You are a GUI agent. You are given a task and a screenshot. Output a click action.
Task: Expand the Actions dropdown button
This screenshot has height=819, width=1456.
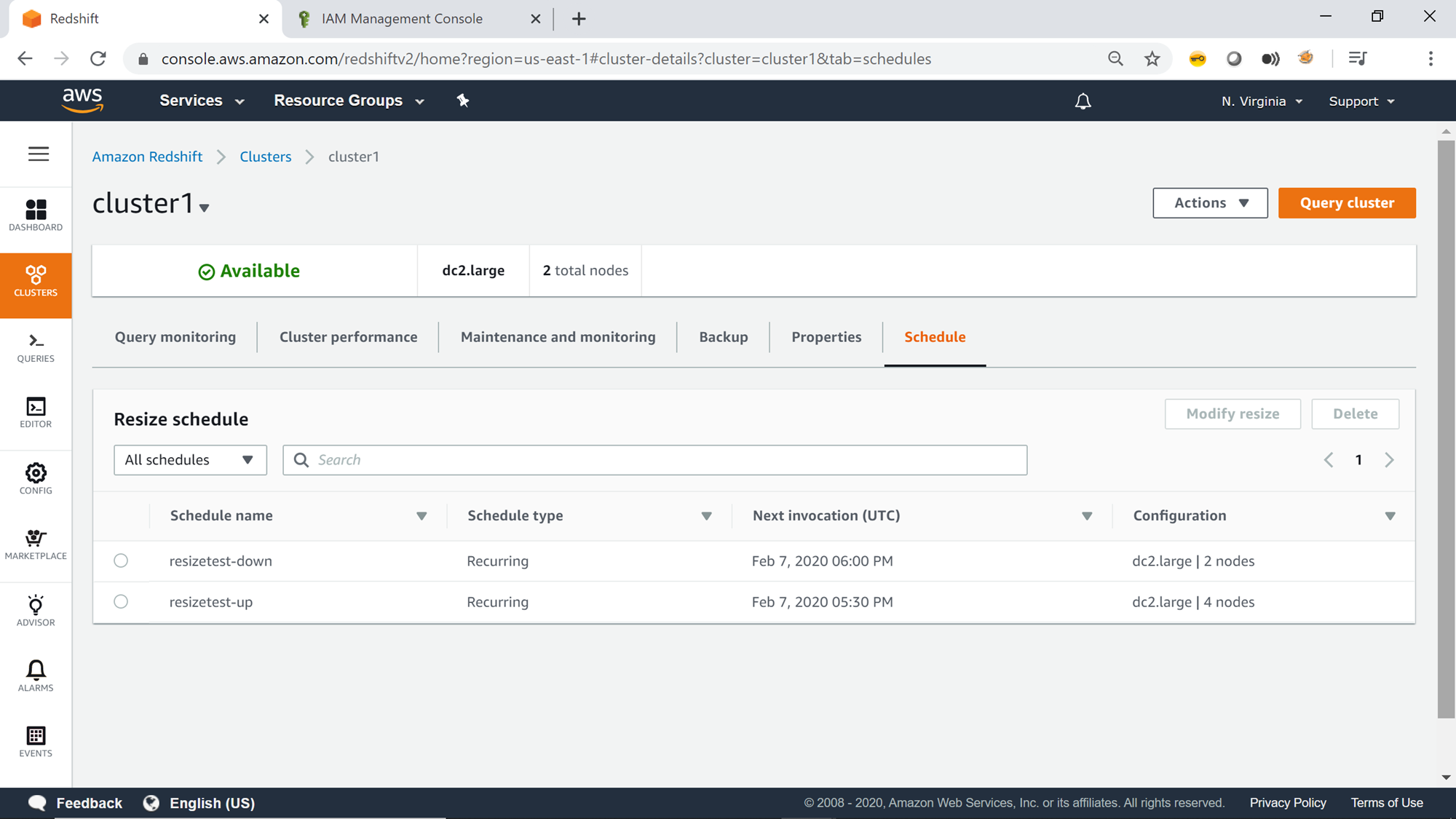[1210, 203]
